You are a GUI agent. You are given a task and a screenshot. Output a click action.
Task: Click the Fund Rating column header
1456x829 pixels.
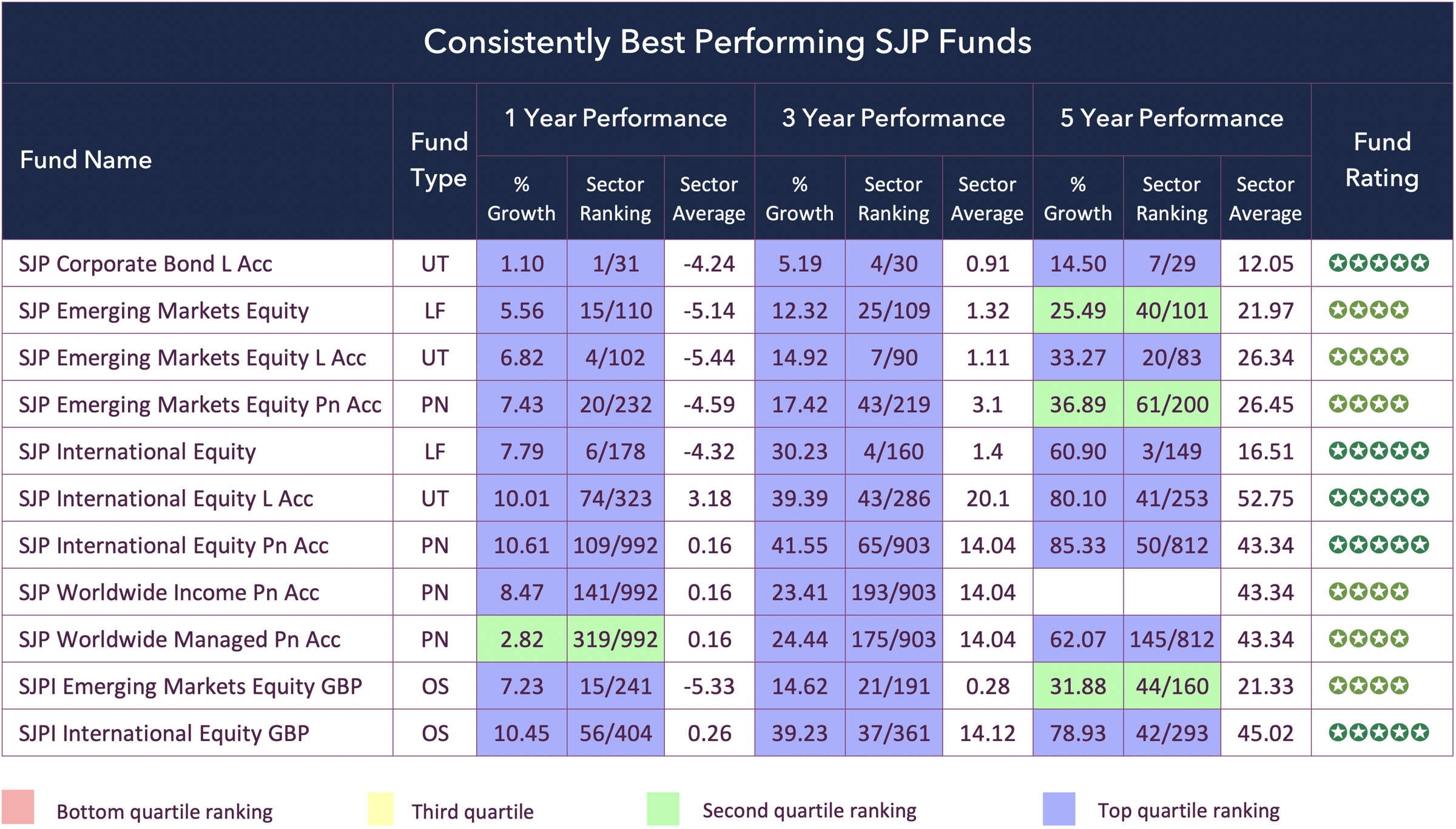(x=1383, y=160)
